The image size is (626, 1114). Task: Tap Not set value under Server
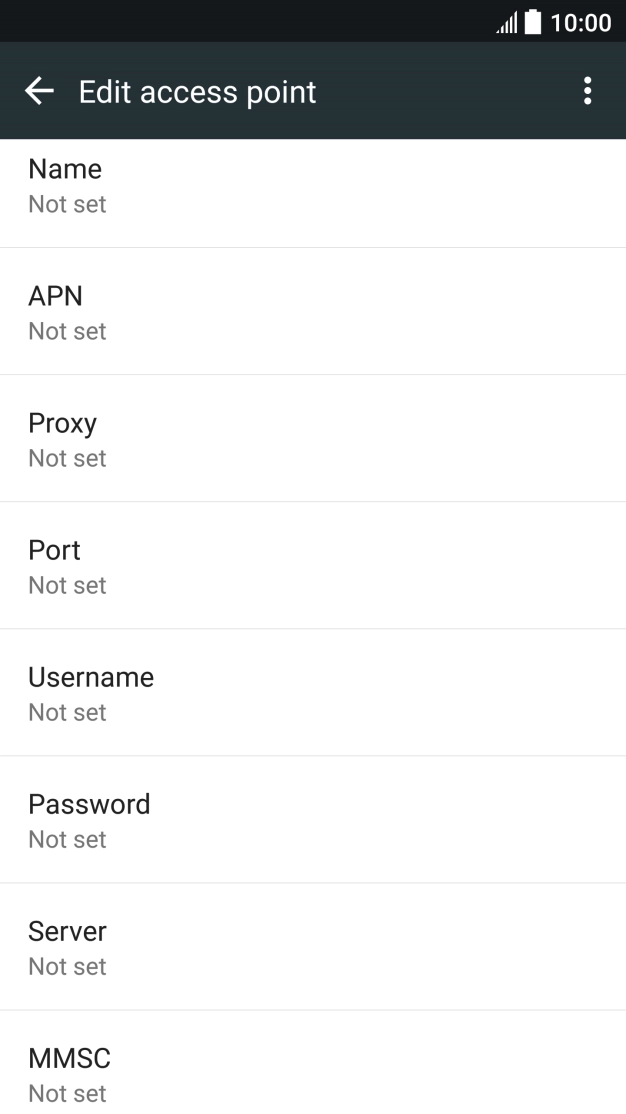coord(67,967)
